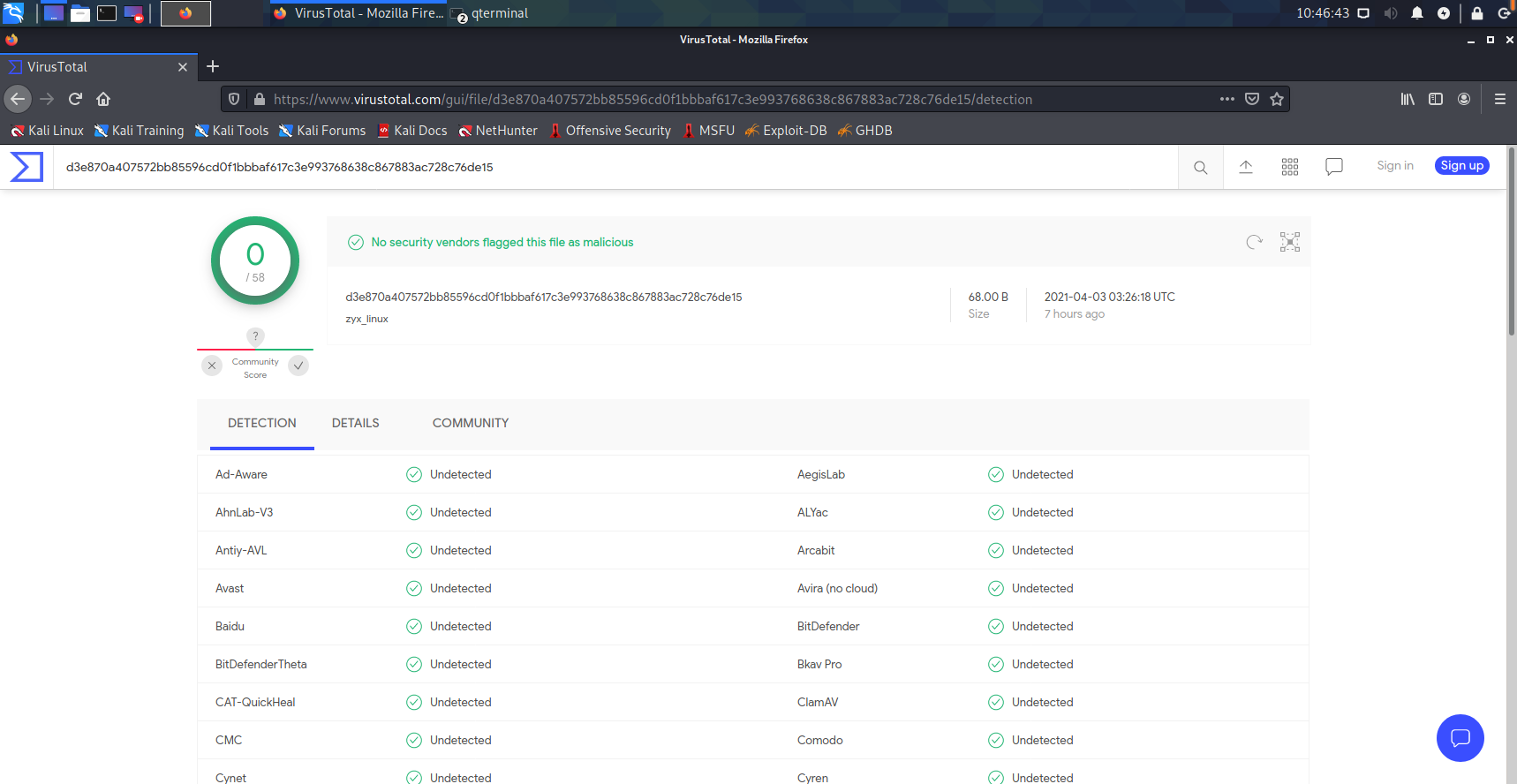Click the volume tray icon
Image resolution: width=1517 pixels, height=784 pixels.
point(1391,13)
